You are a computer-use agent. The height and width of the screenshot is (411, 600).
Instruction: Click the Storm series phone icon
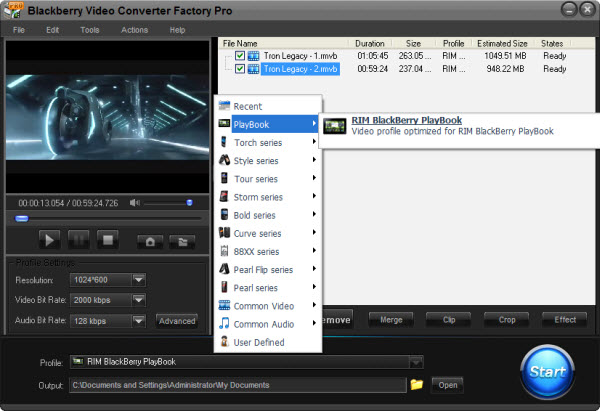click(225, 197)
